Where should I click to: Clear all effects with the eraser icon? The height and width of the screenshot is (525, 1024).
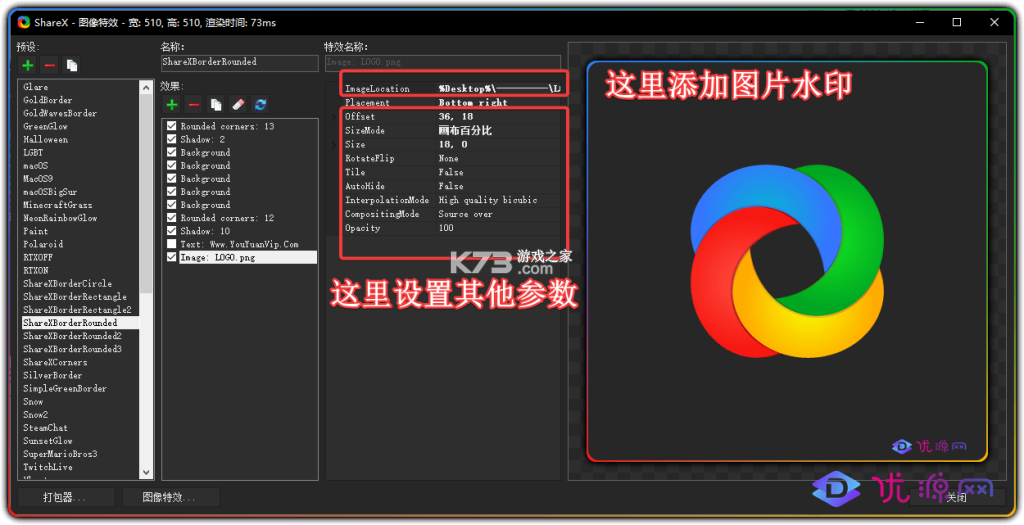(238, 104)
